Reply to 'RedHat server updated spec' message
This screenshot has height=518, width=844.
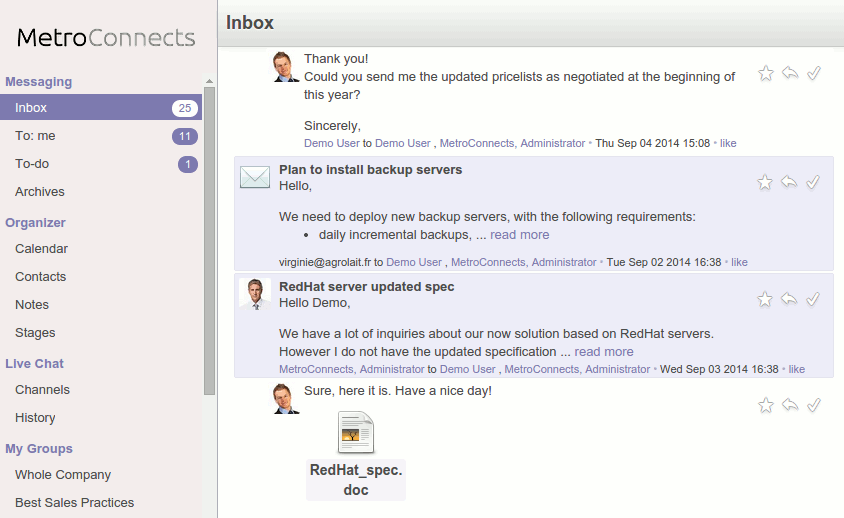pos(790,299)
